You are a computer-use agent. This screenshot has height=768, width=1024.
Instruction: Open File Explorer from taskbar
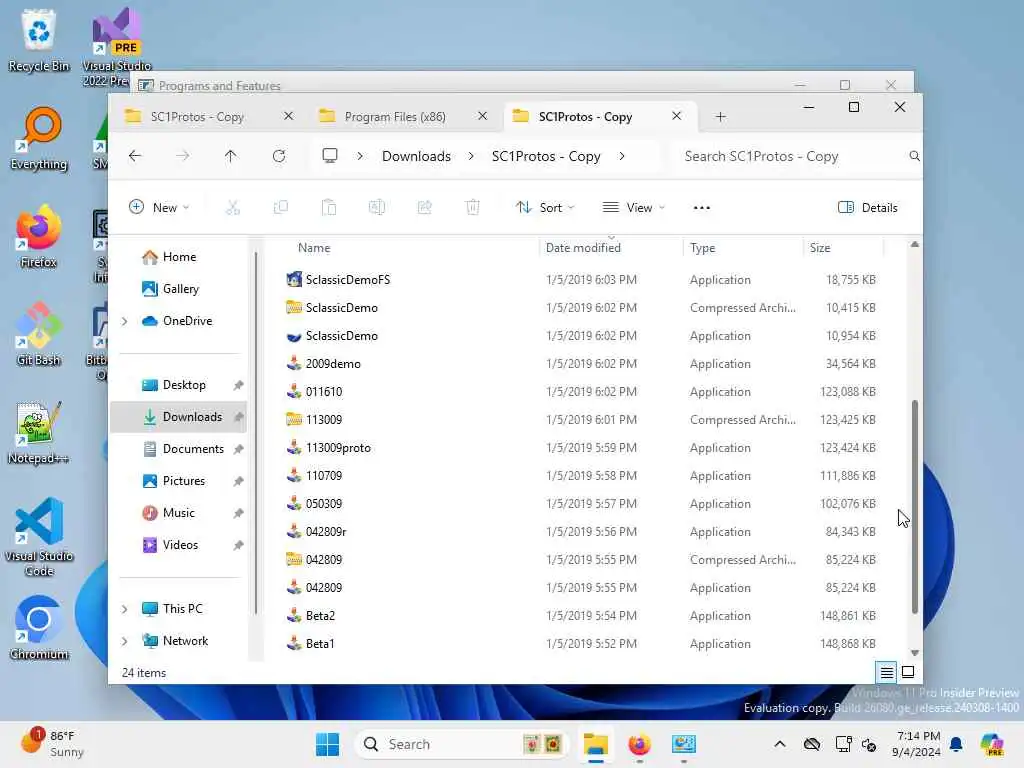[x=596, y=744]
